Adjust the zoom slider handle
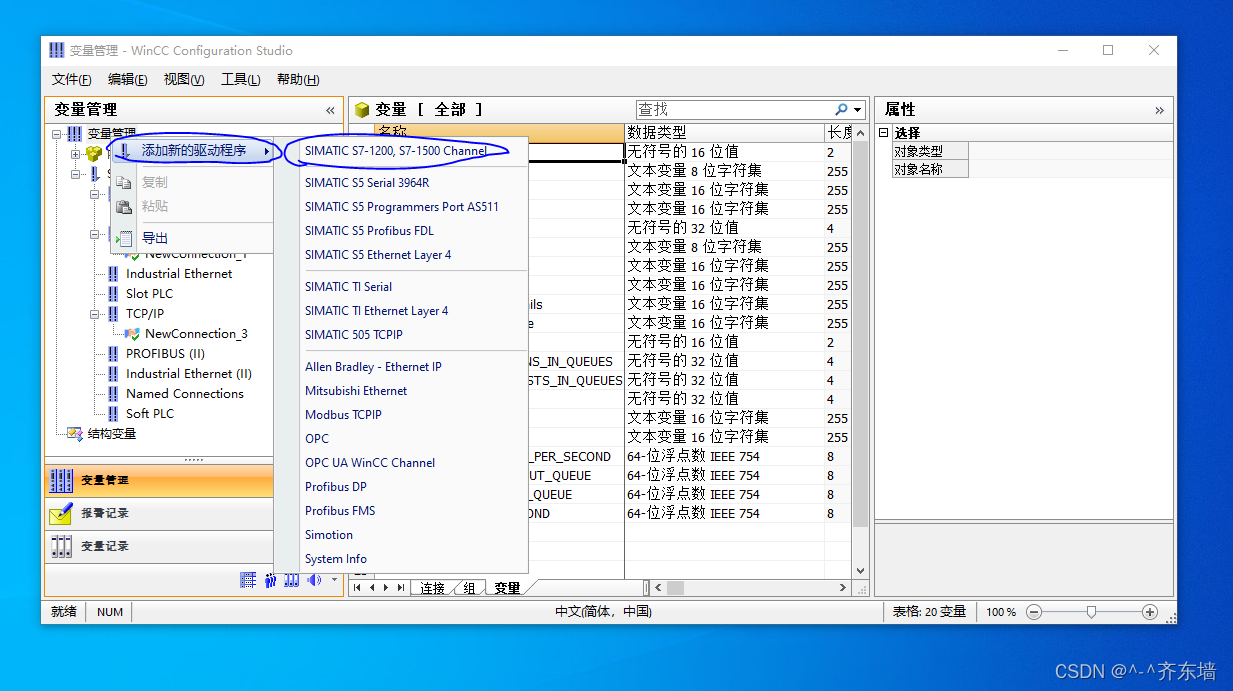Viewport: 1233px width, 691px height. pos(1091,612)
